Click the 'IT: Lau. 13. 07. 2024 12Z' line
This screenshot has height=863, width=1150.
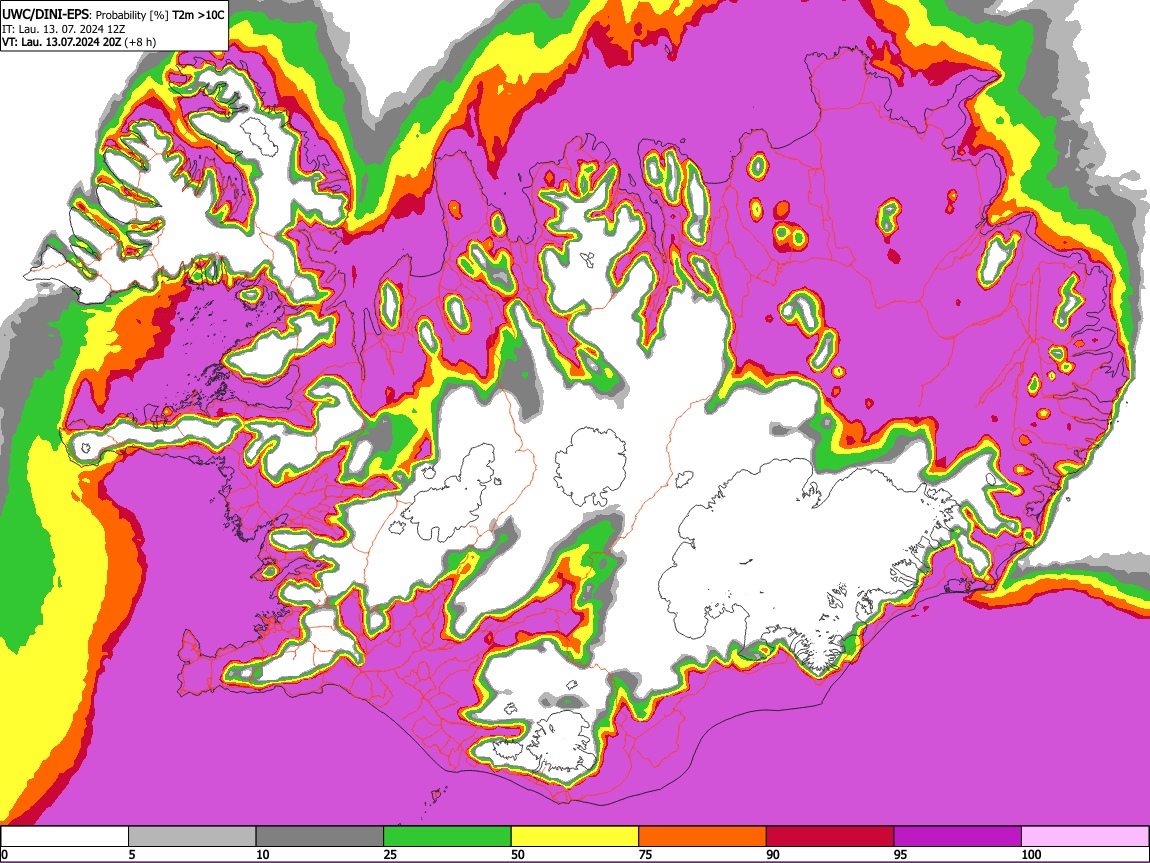pyautogui.click(x=64, y=29)
